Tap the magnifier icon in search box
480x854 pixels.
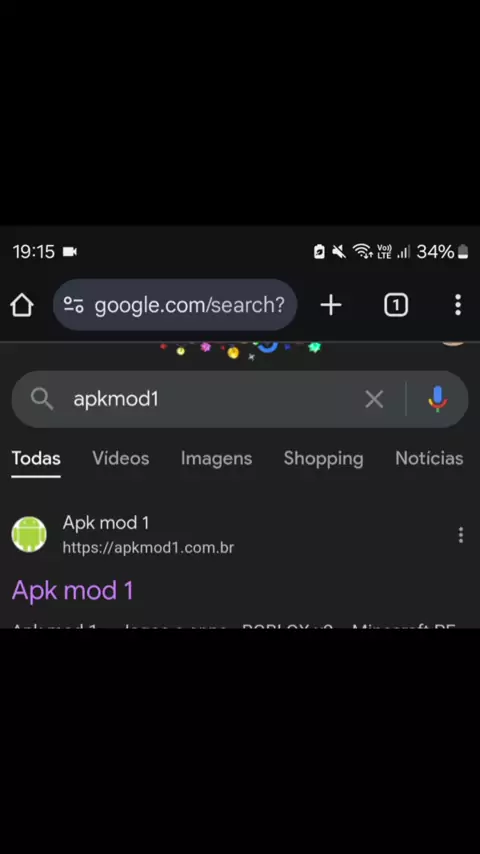coord(42,399)
